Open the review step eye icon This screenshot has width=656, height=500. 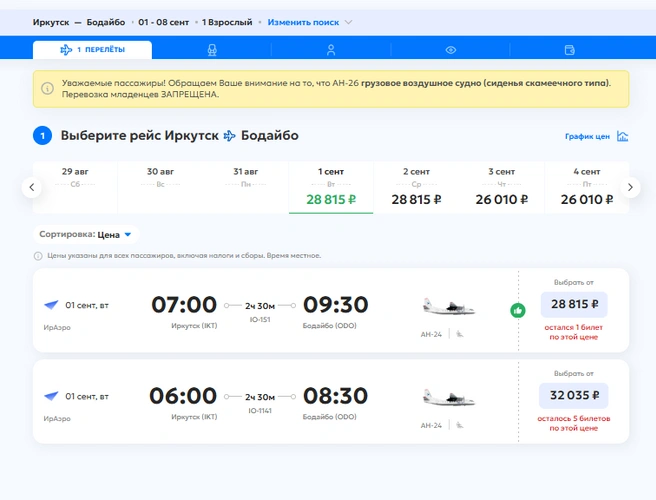coord(451,50)
